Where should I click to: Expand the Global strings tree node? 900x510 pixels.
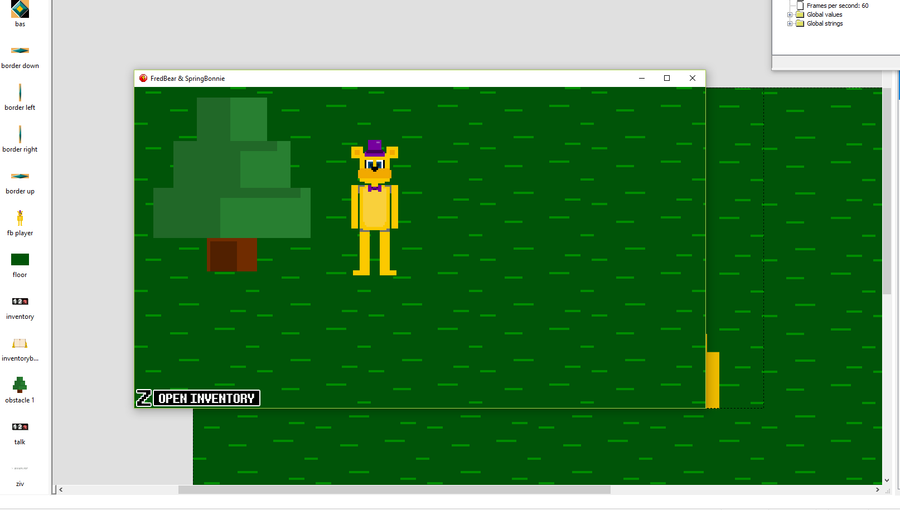pos(790,24)
